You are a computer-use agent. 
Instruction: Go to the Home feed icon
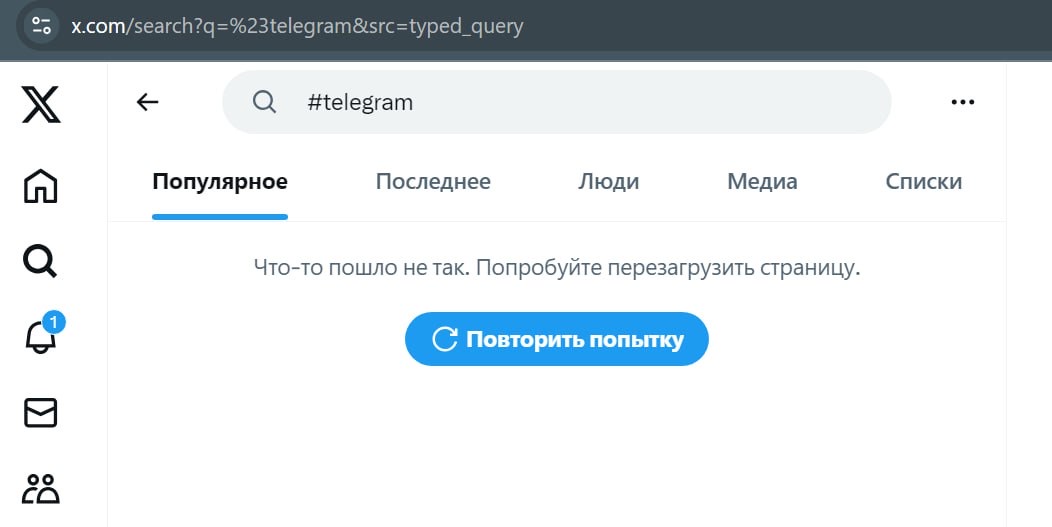point(41,186)
